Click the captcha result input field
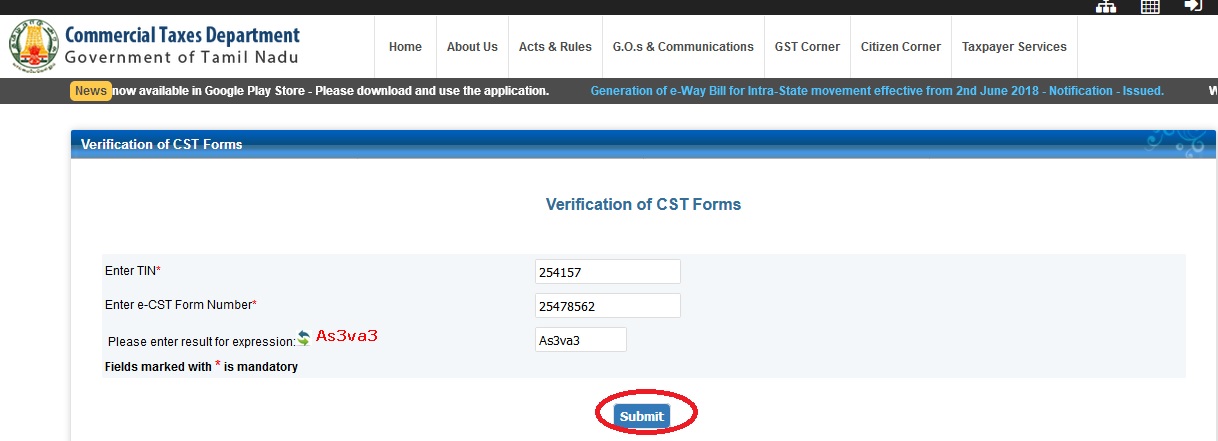1218x441 pixels. pos(580,340)
